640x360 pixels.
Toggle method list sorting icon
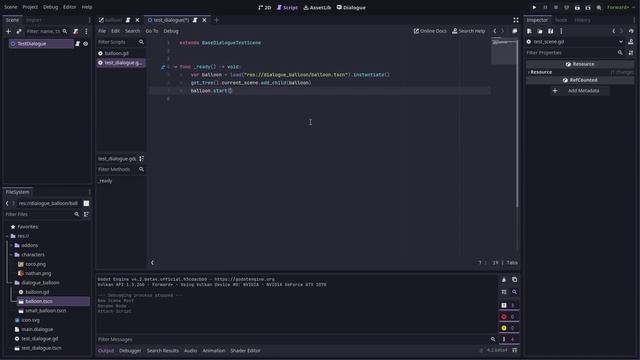141,159
